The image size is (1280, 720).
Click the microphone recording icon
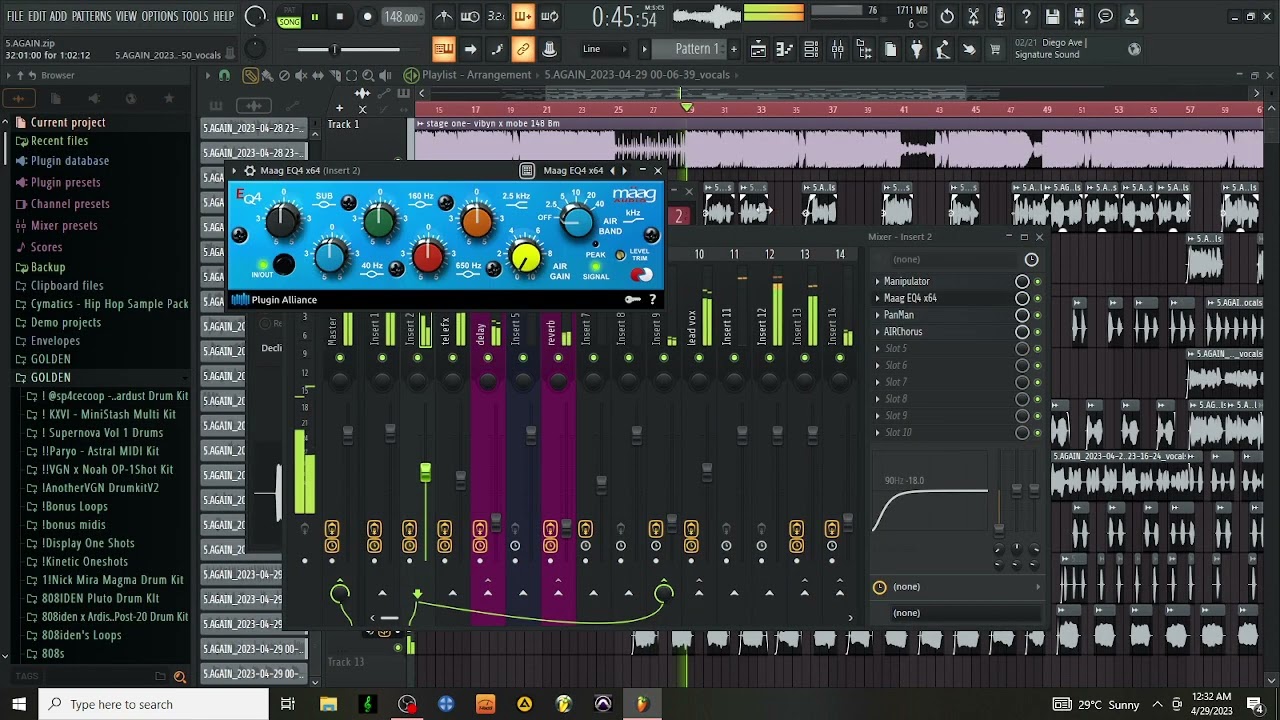[x=999, y=16]
